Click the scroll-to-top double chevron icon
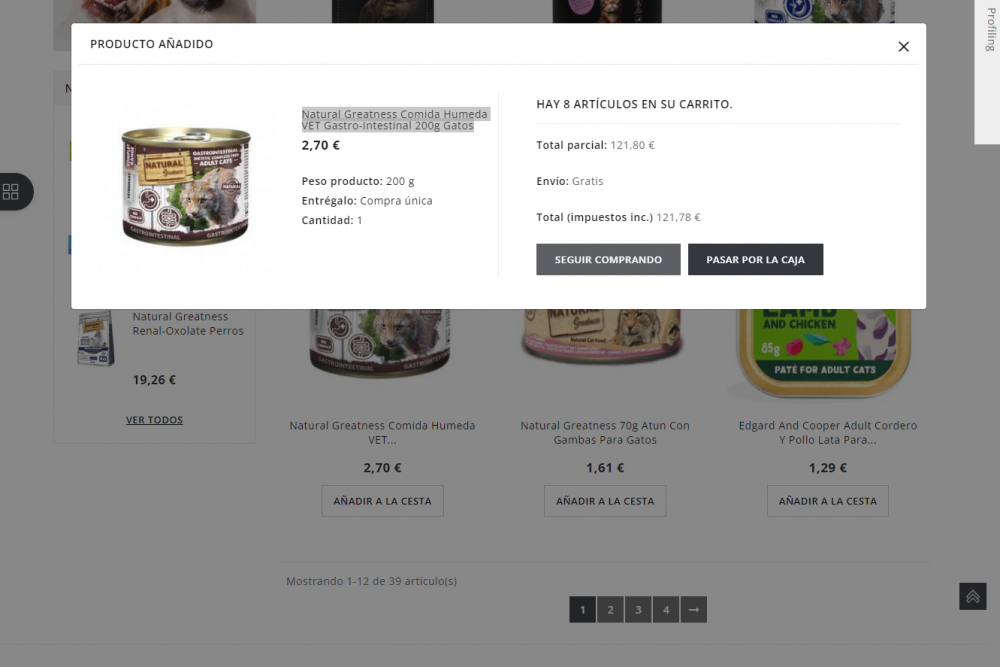The image size is (1000, 667). 973,596
